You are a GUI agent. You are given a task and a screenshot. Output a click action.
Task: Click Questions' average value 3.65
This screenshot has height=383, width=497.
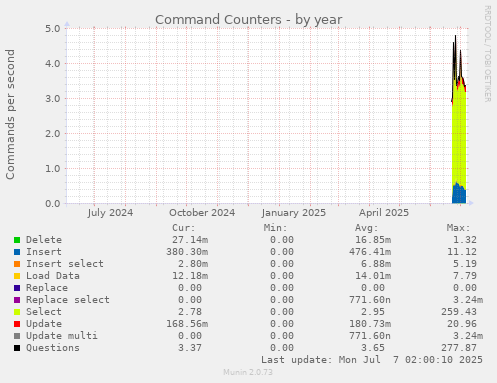[373, 348]
